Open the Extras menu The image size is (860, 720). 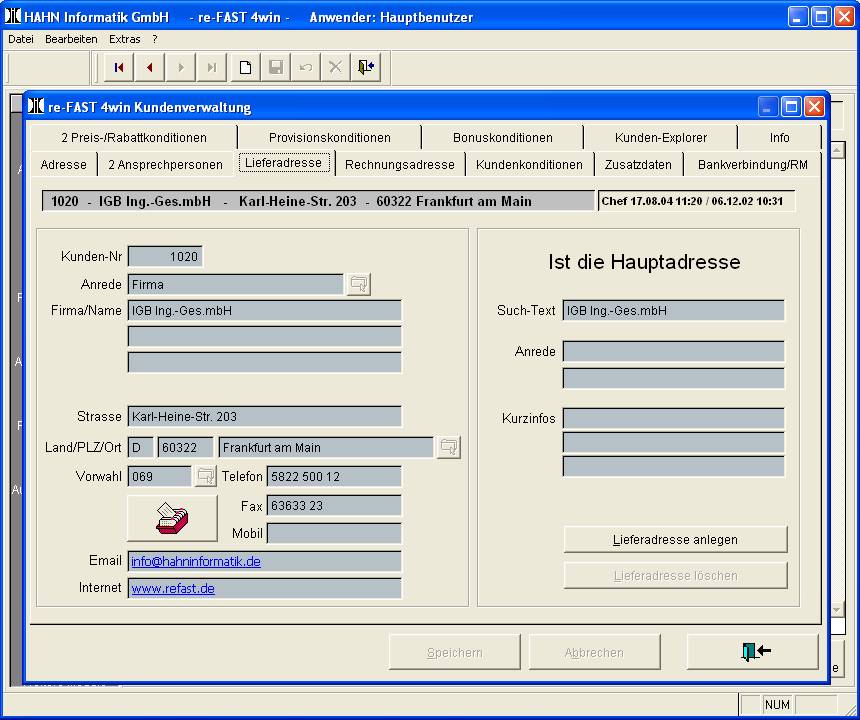(125, 39)
